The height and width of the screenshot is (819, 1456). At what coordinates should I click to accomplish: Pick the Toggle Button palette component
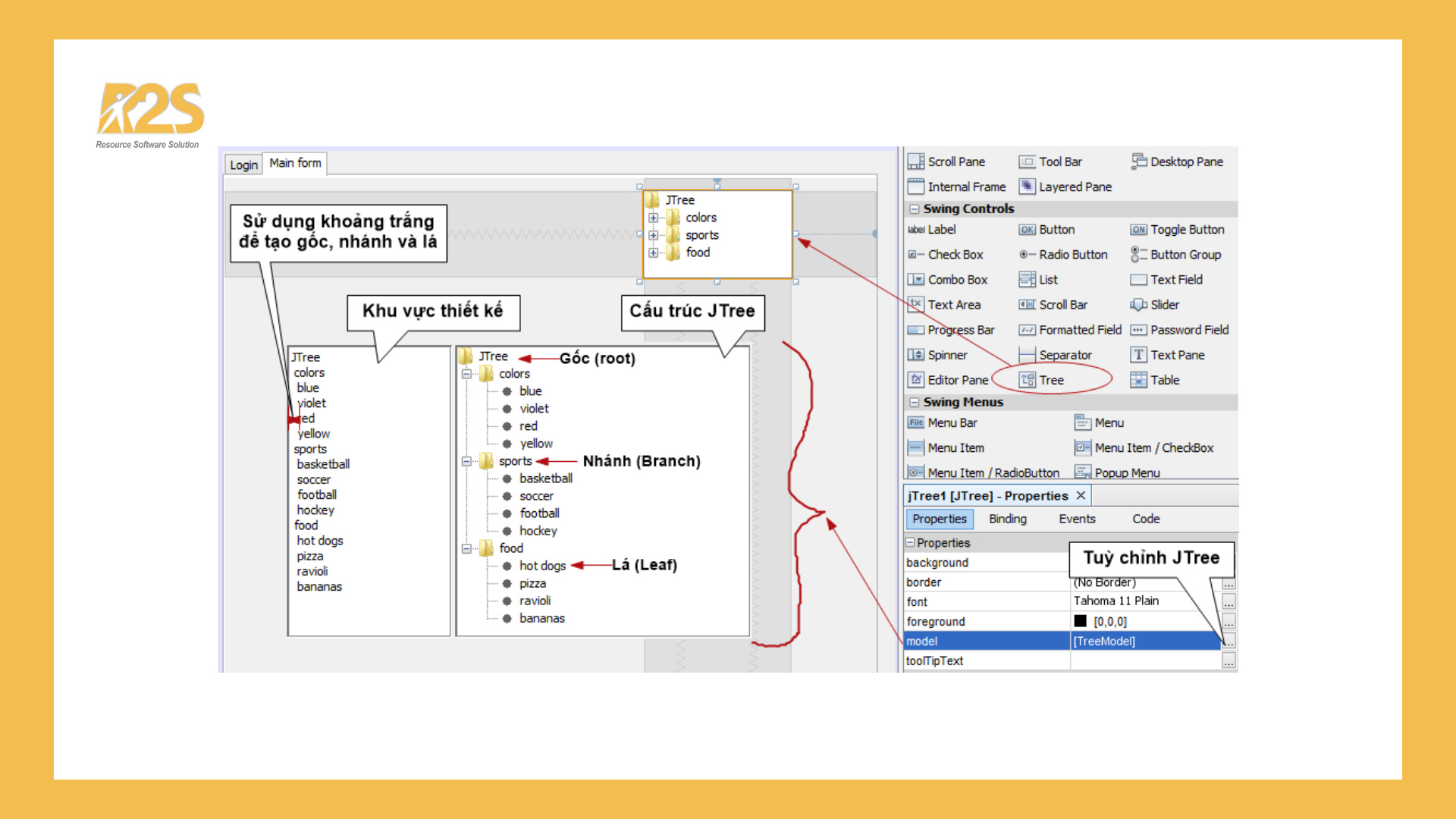click(1187, 230)
